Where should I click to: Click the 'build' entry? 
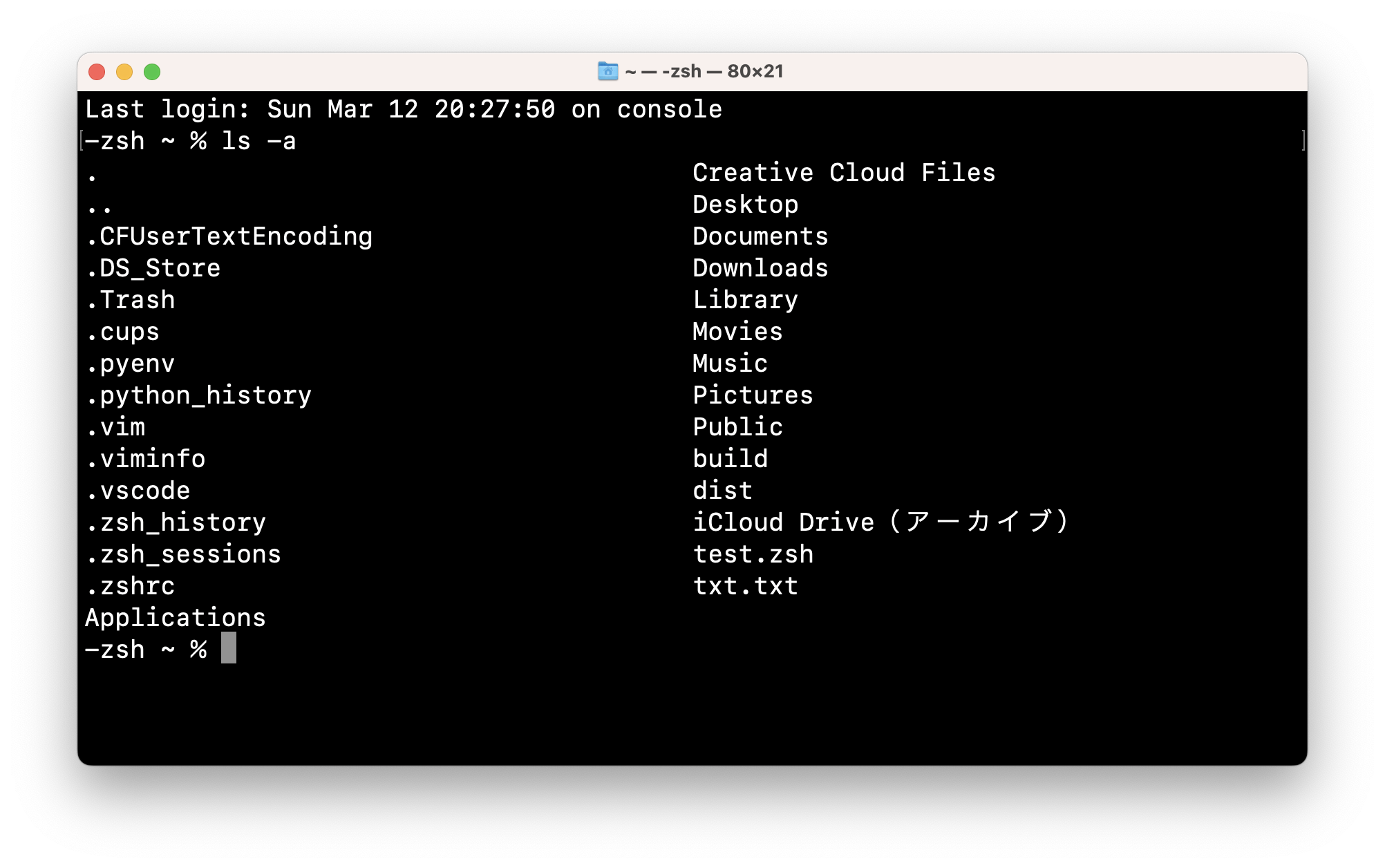tap(731, 459)
